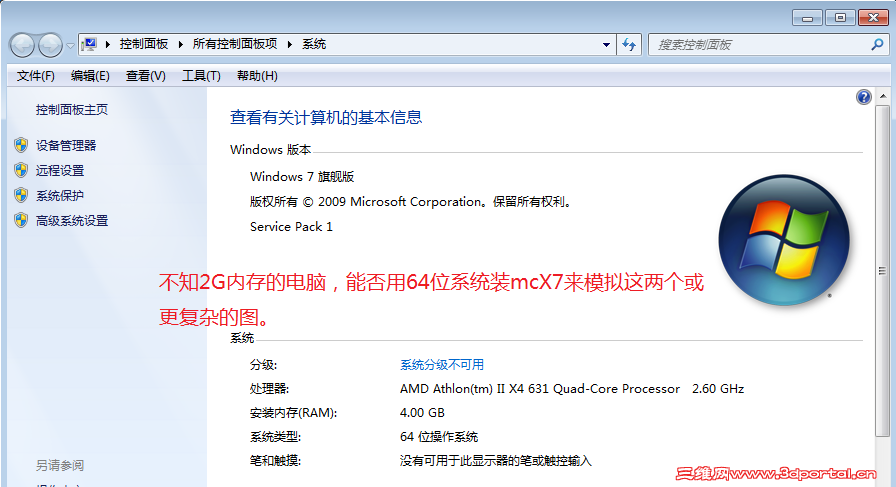Click the 没有可用于此显示器的笔或触控输入 text
The width and height of the screenshot is (896, 487).
click(x=495, y=461)
